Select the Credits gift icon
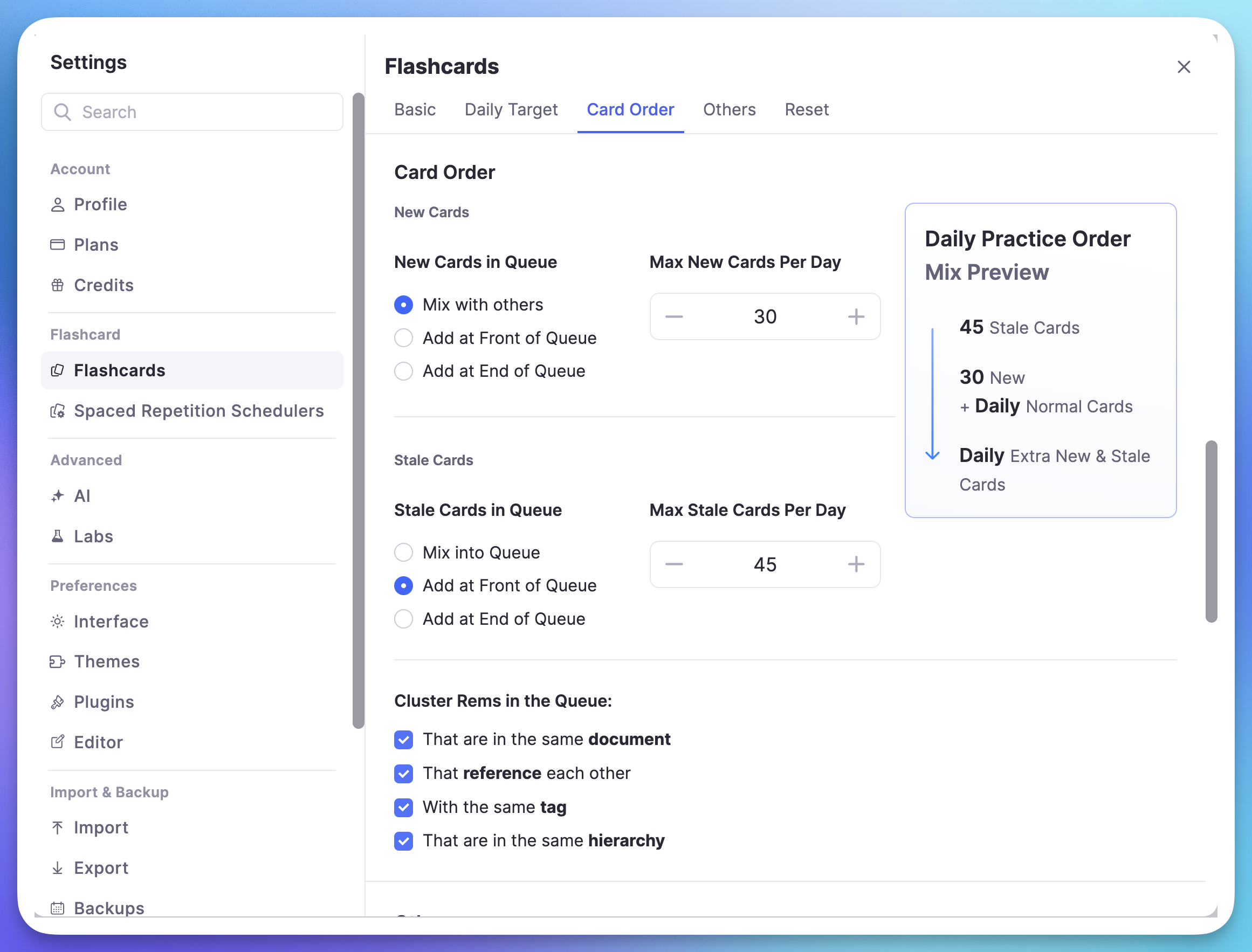The image size is (1252, 952). [x=58, y=285]
